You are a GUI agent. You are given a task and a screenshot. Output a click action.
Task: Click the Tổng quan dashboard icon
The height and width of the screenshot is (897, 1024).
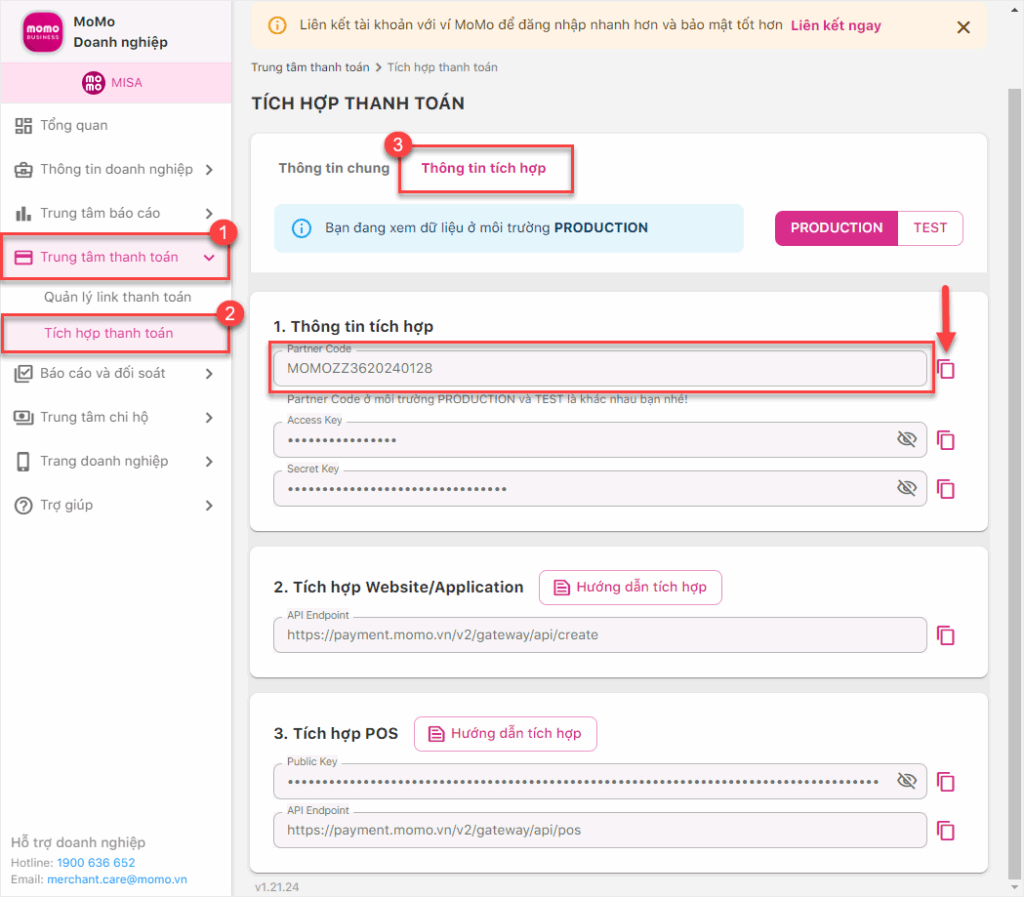(x=24, y=126)
